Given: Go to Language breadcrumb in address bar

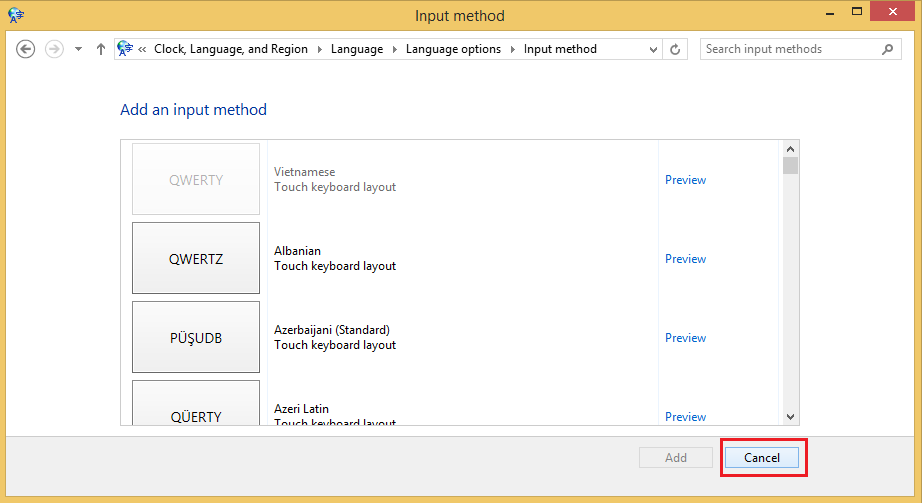Looking at the screenshot, I should (356, 49).
